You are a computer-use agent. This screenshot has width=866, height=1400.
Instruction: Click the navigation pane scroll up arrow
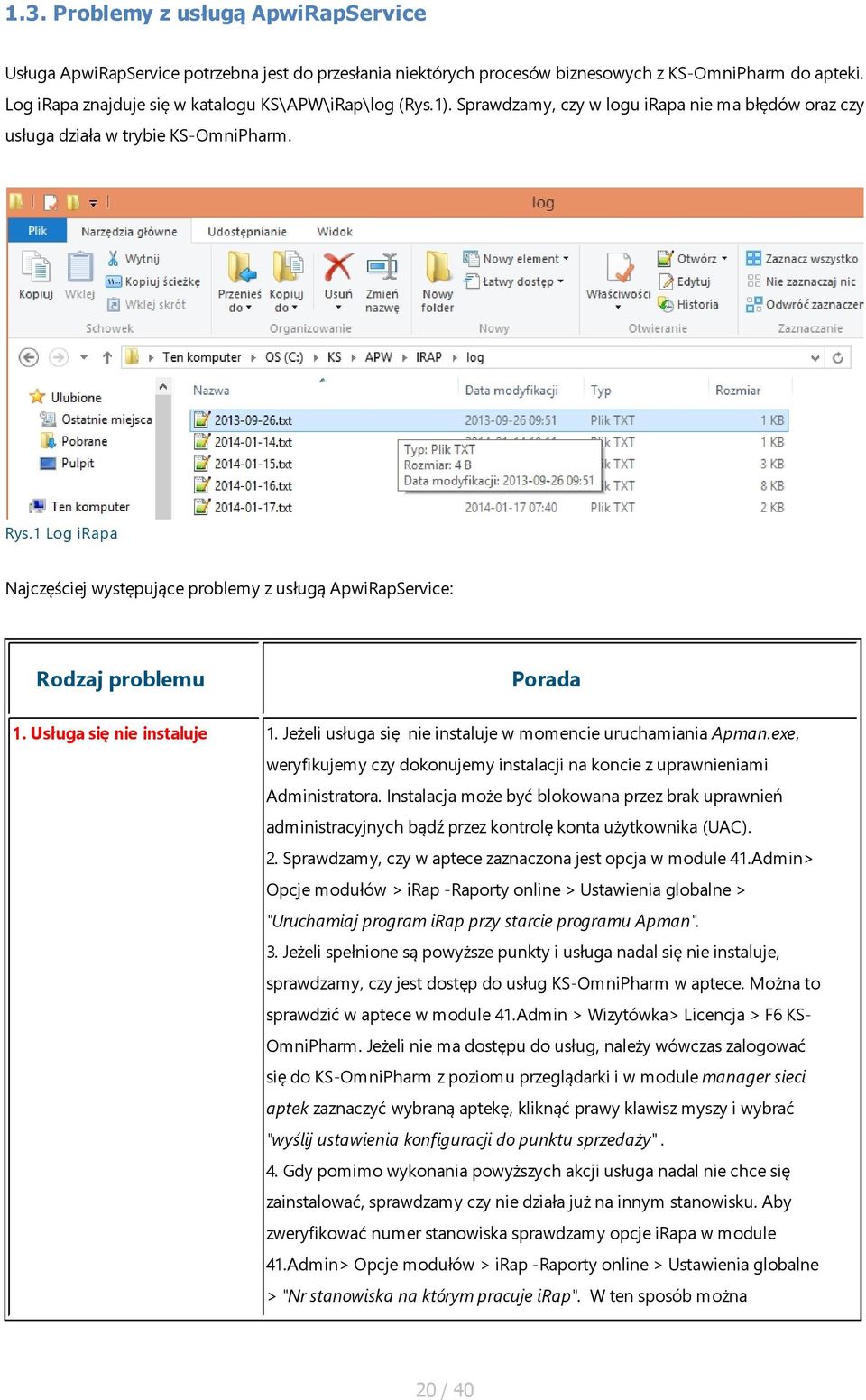pyautogui.click(x=163, y=387)
